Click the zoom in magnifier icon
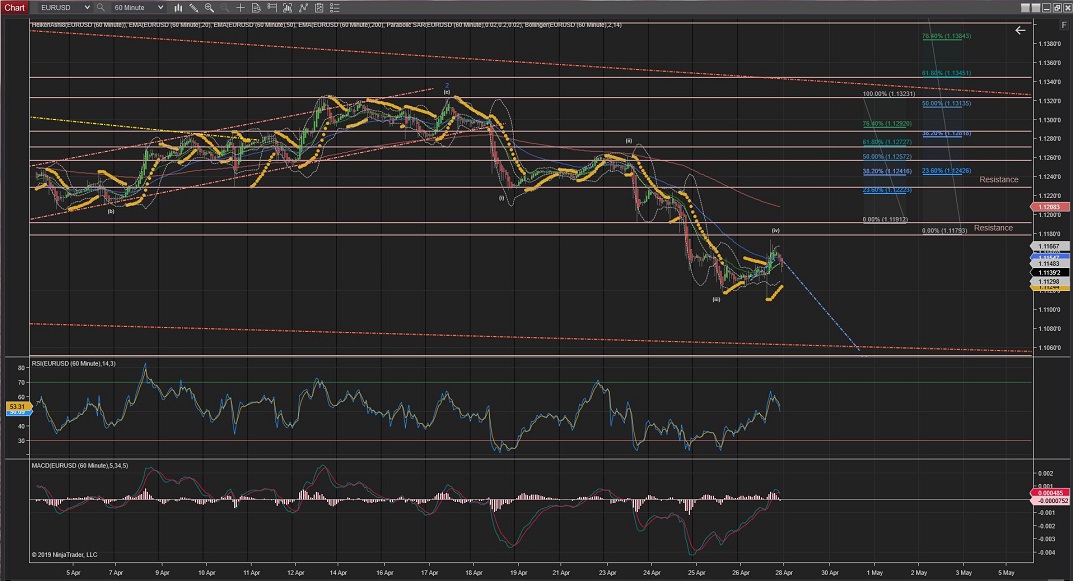Viewport: 1073px width, 581px height. 209,7
